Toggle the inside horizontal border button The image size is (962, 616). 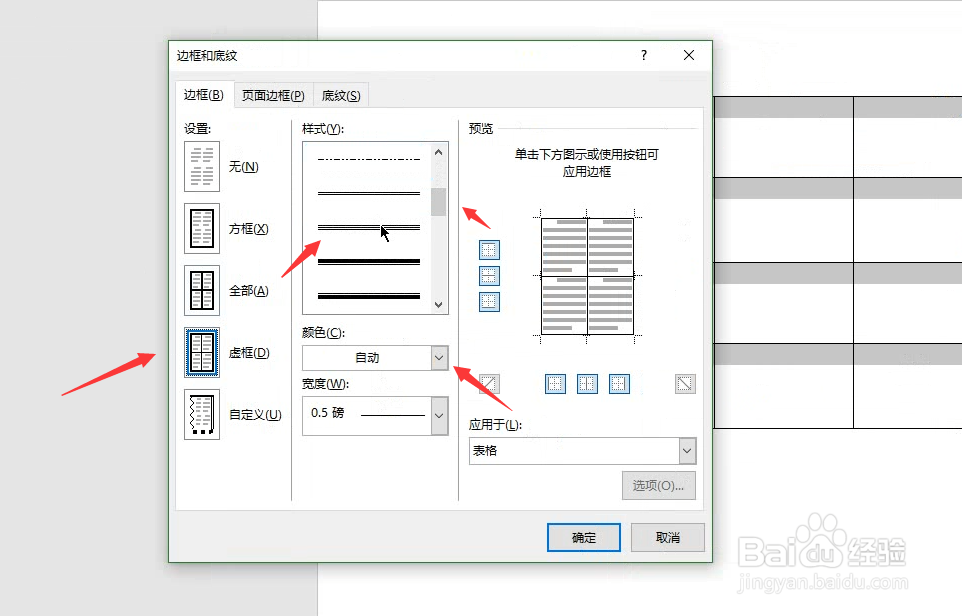tap(489, 276)
